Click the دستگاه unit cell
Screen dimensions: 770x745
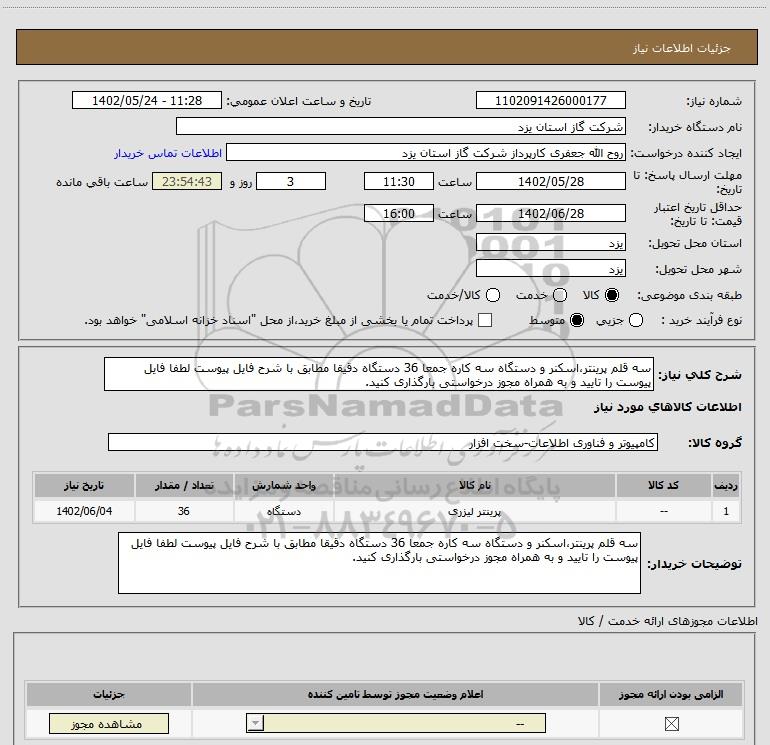pyautogui.click(x=283, y=511)
